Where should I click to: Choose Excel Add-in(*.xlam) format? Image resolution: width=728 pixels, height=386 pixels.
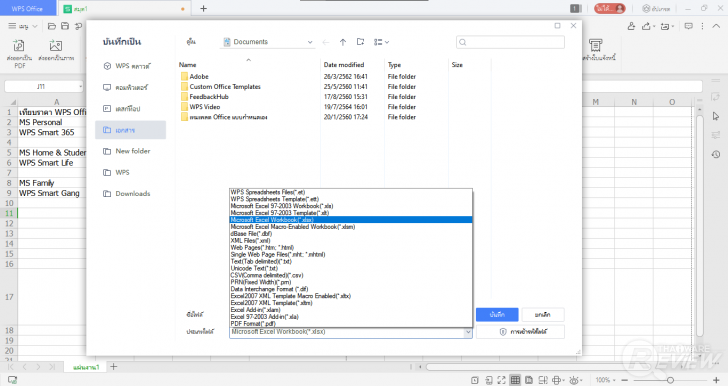coord(351,310)
